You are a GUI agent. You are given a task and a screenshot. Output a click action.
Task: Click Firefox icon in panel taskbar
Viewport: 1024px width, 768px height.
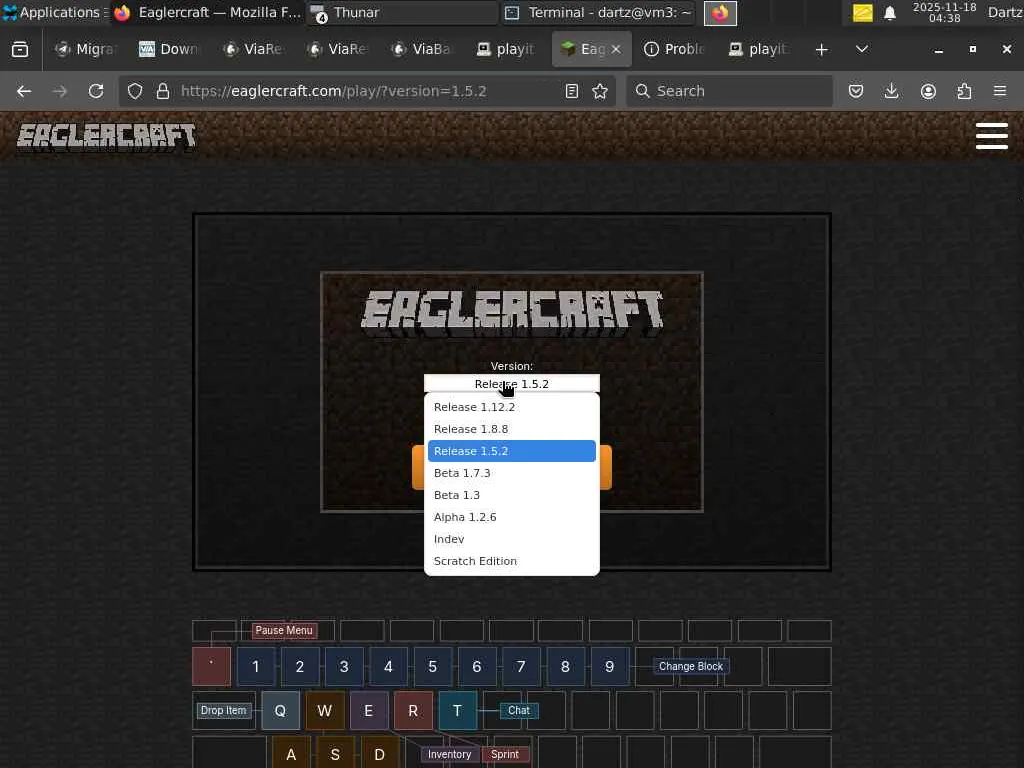point(720,13)
